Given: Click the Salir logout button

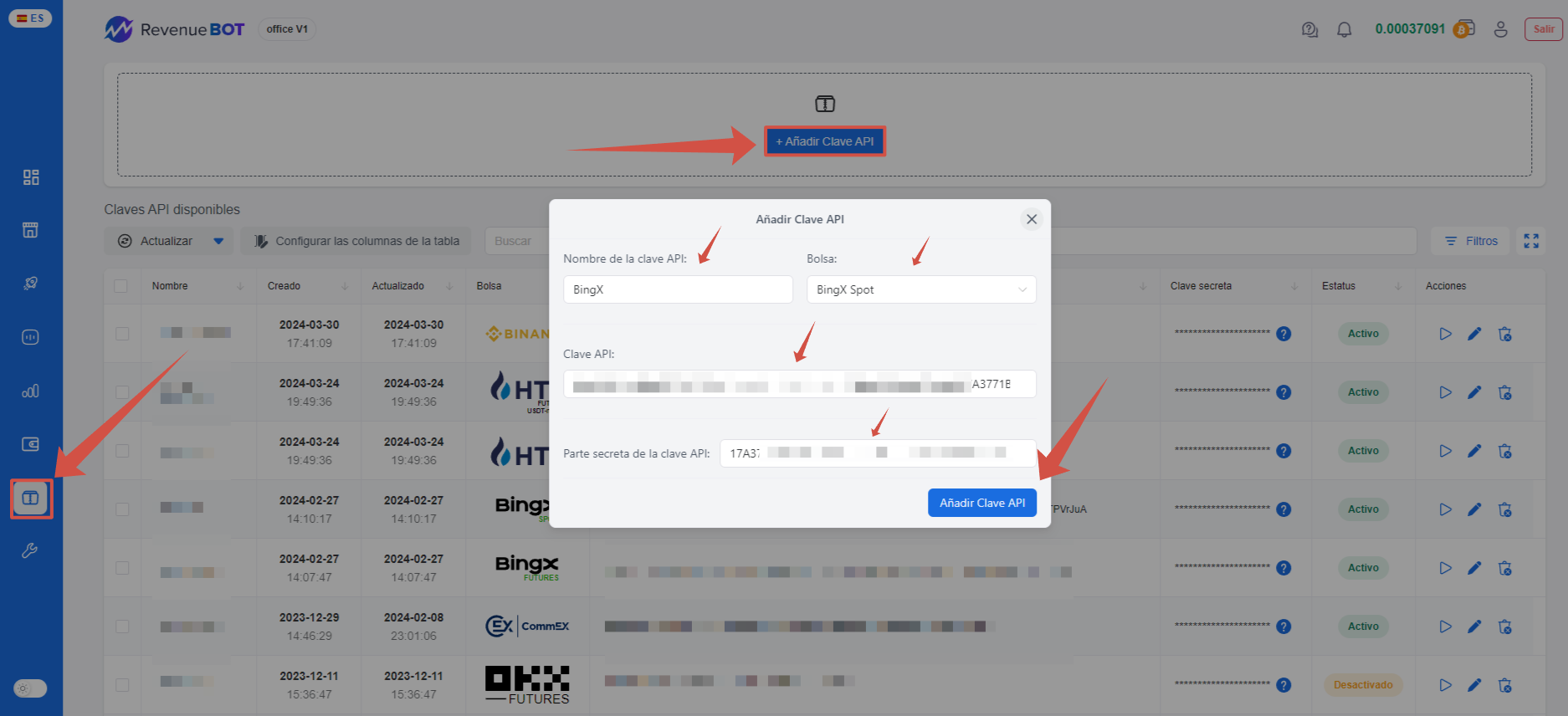Looking at the screenshot, I should (1544, 29).
